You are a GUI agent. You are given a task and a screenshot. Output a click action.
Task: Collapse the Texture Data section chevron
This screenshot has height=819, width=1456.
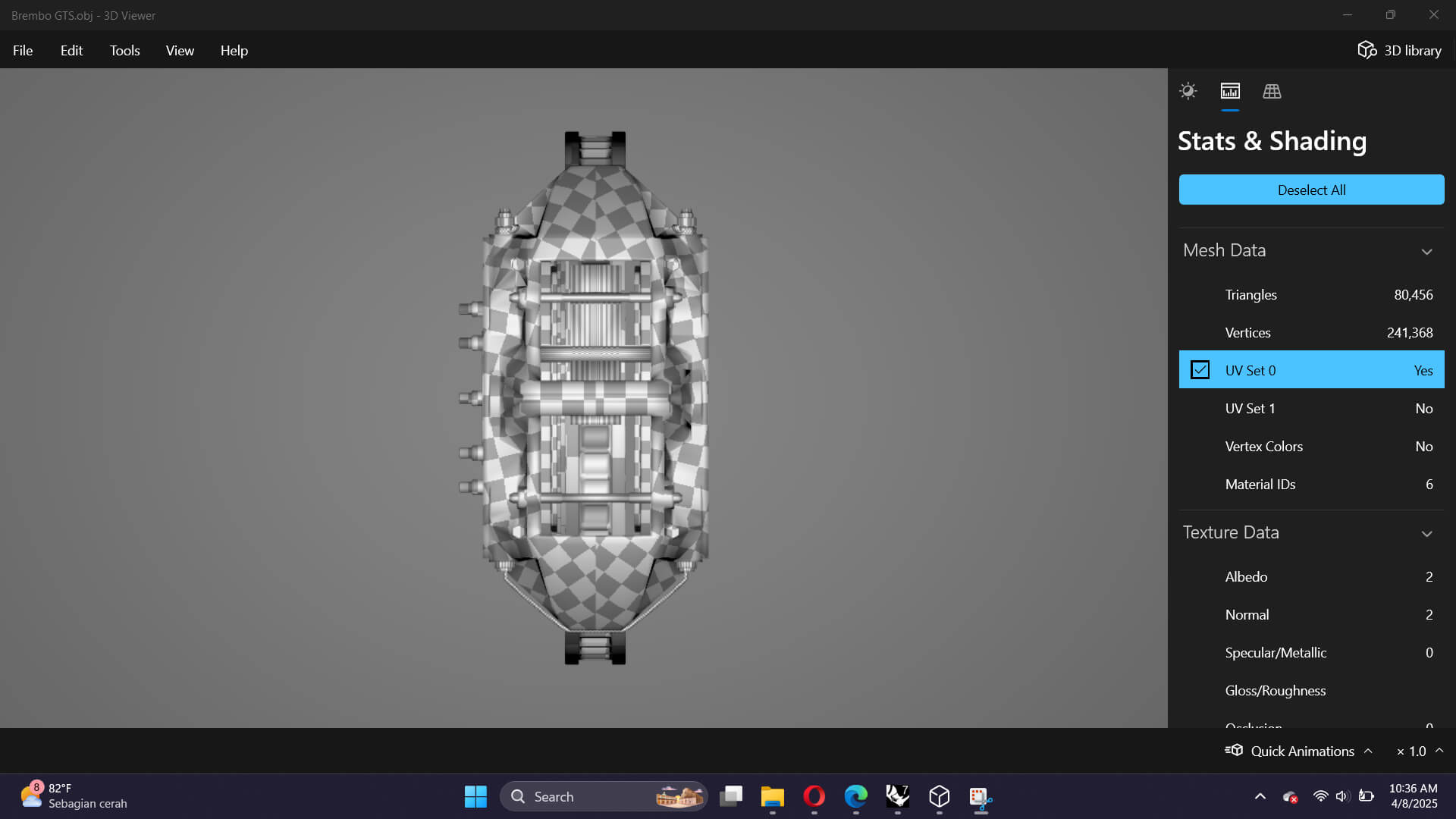click(x=1426, y=533)
